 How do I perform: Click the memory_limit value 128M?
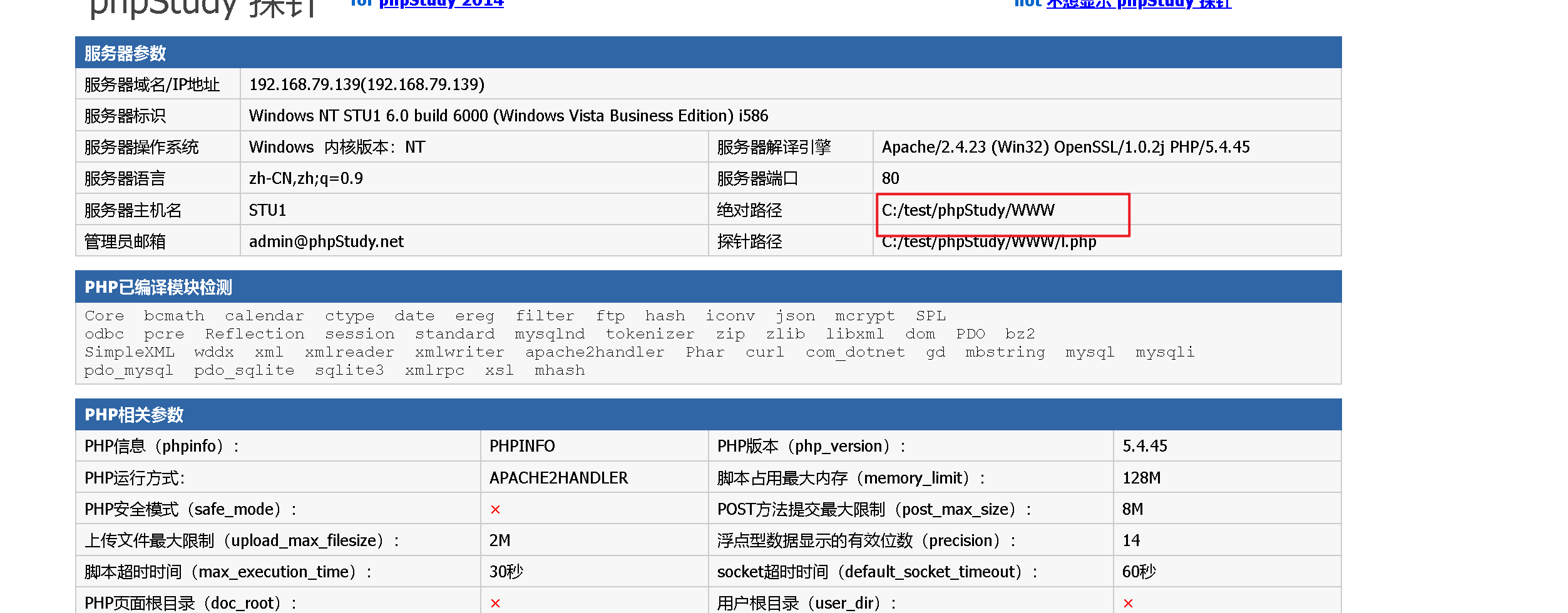[x=1141, y=478]
